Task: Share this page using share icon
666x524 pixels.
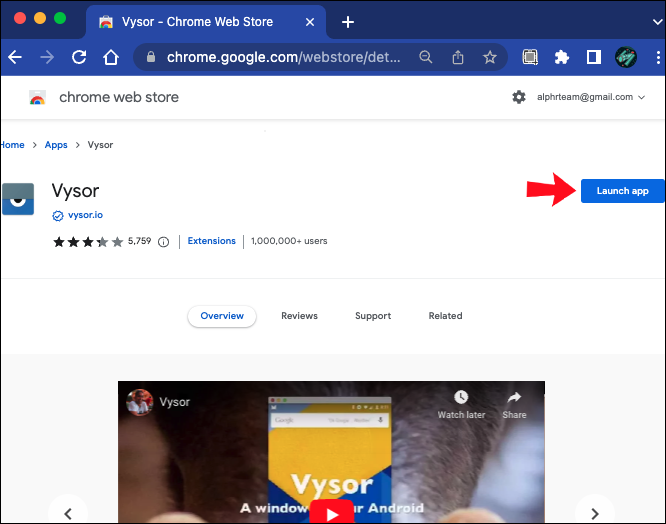Action: (x=457, y=57)
